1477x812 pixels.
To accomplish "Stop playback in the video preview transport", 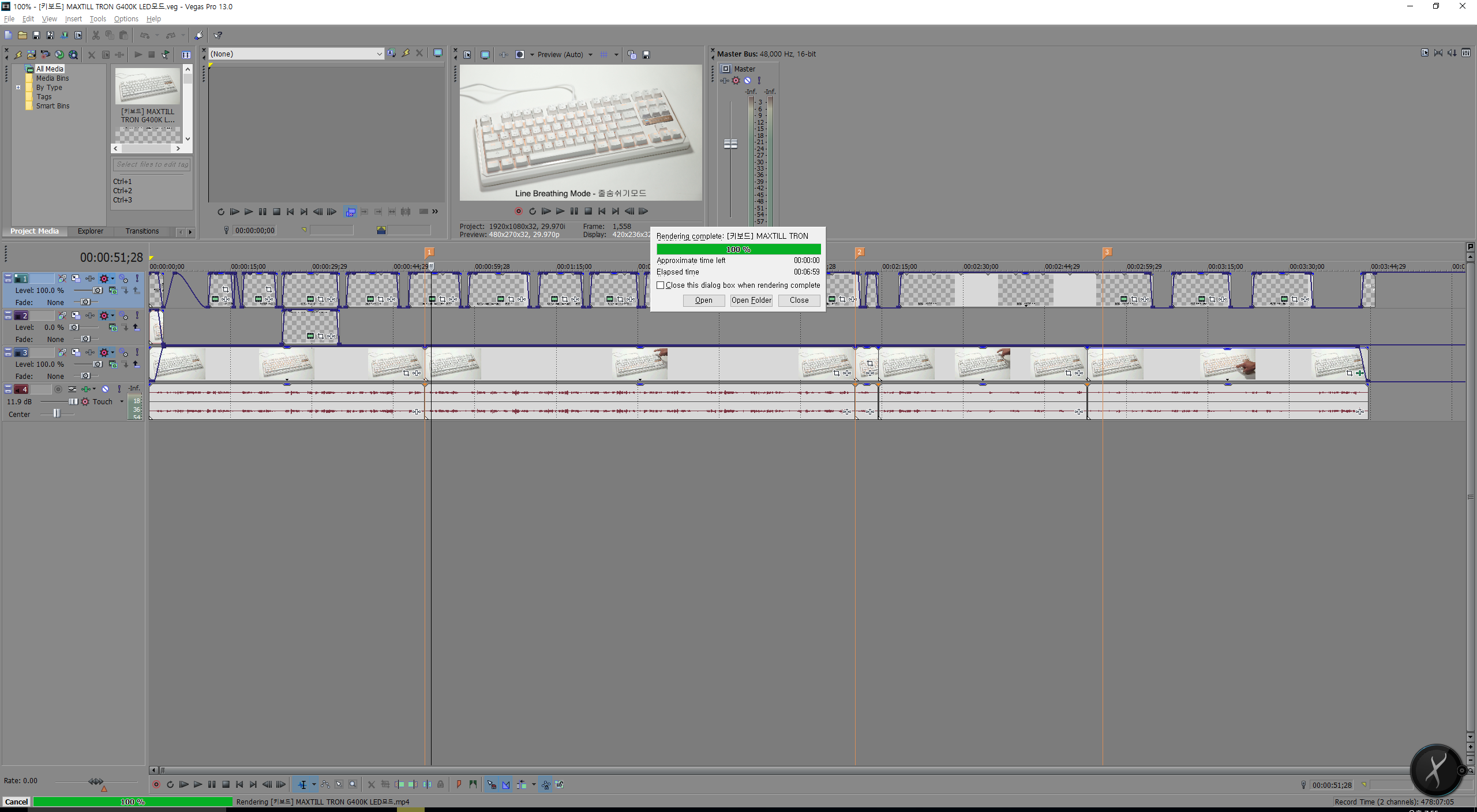I will pyautogui.click(x=588, y=211).
